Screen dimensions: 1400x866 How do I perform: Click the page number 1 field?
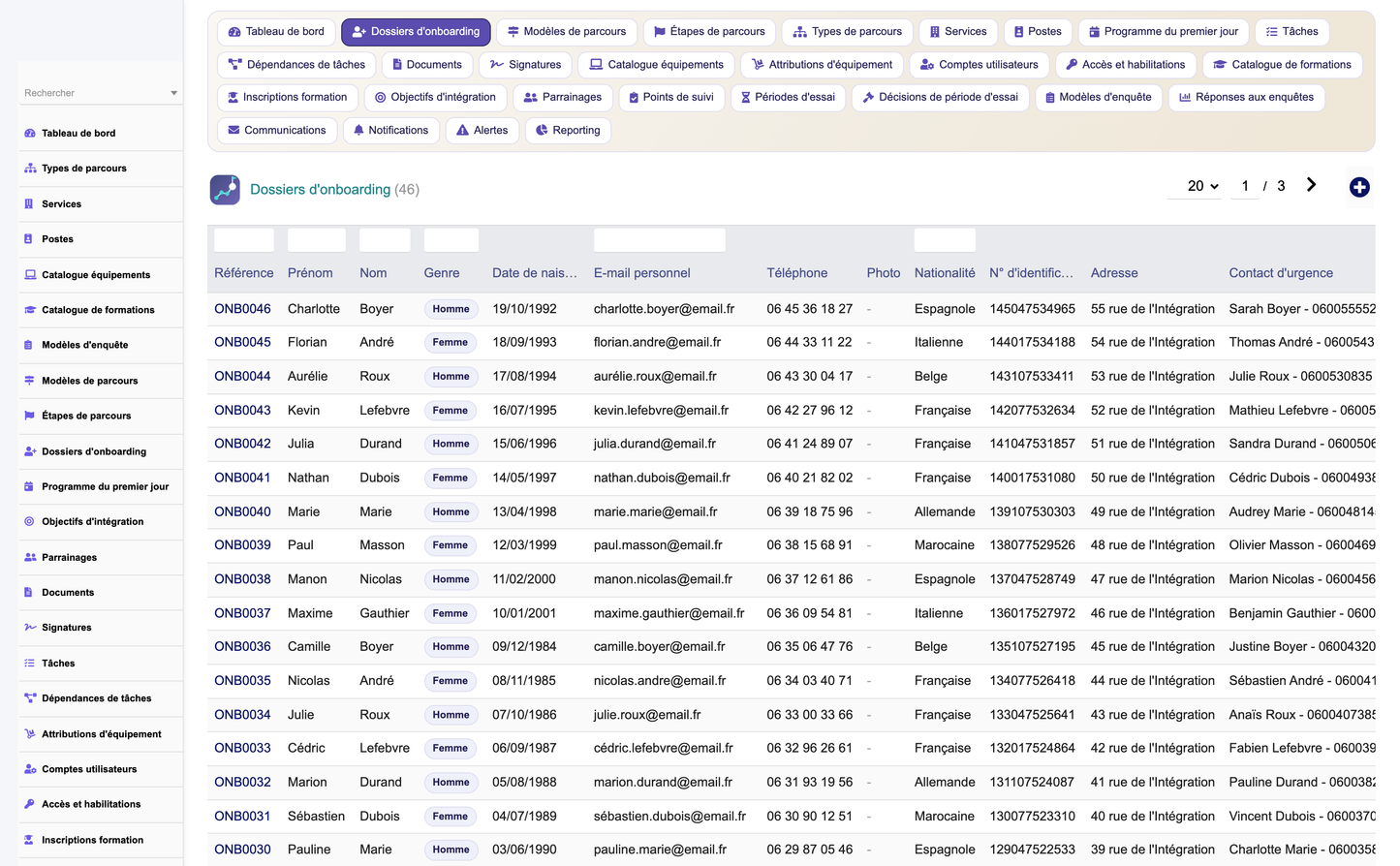[x=1245, y=186]
